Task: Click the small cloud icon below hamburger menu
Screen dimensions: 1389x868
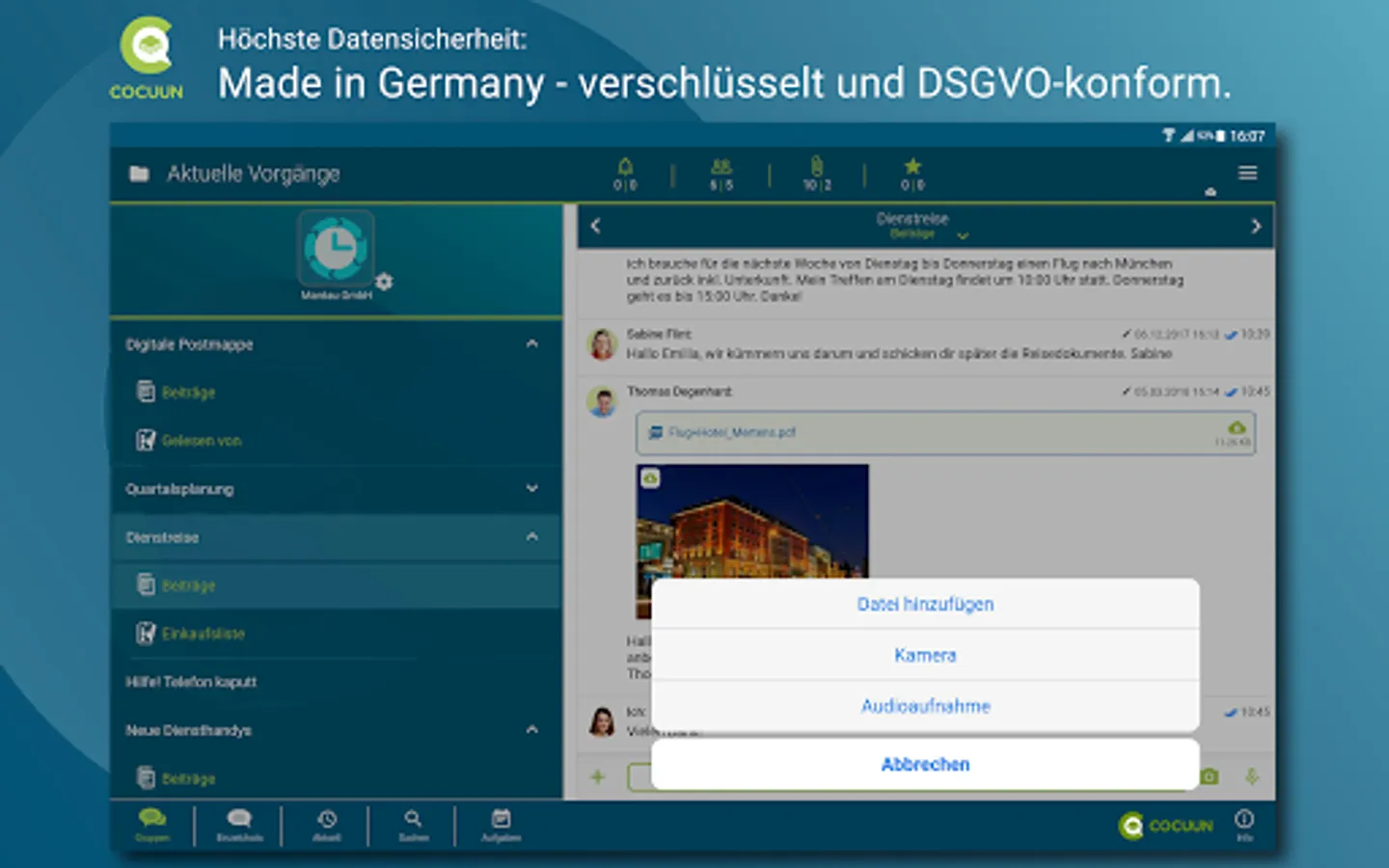Action: click(x=1211, y=192)
